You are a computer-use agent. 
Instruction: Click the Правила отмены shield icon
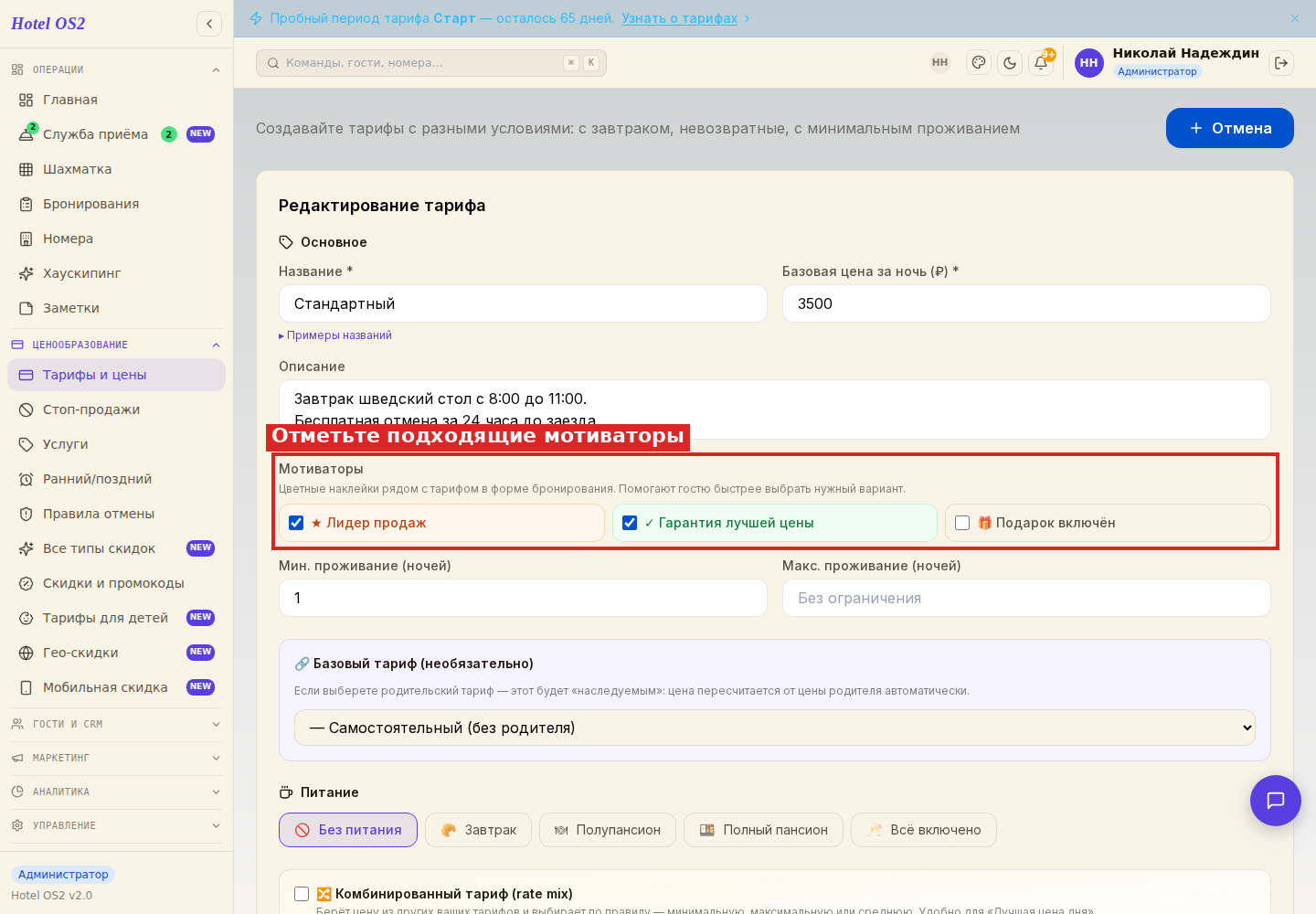26,514
